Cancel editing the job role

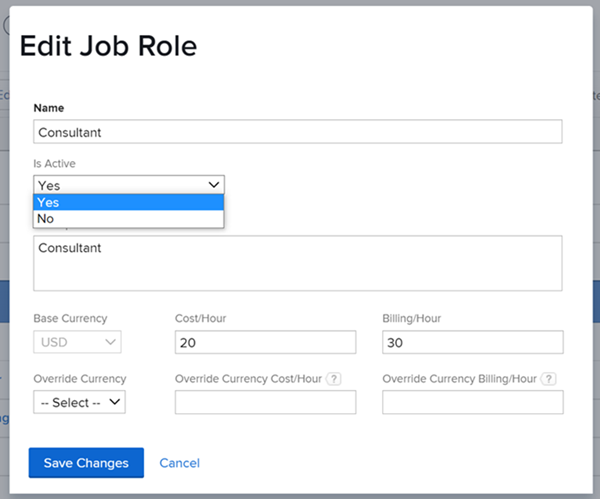[x=179, y=463]
